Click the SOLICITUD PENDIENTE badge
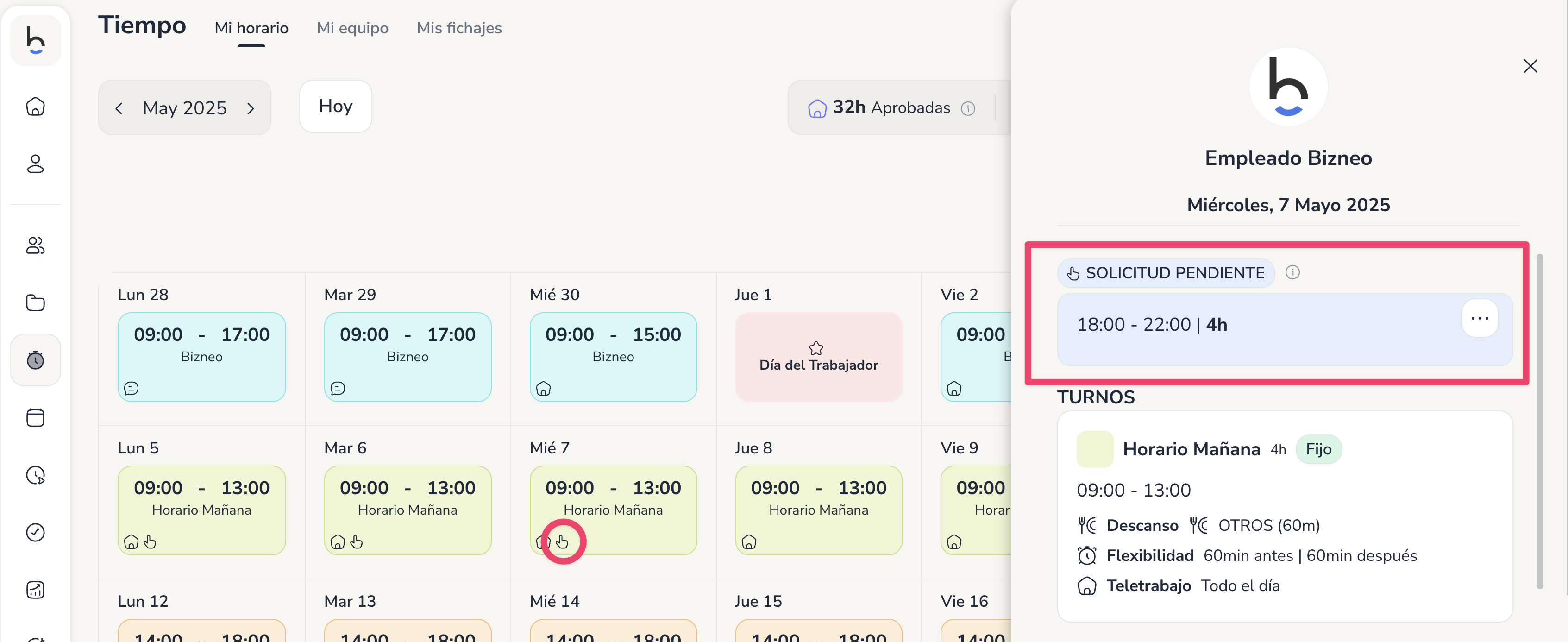The image size is (1568, 642). [1166, 273]
